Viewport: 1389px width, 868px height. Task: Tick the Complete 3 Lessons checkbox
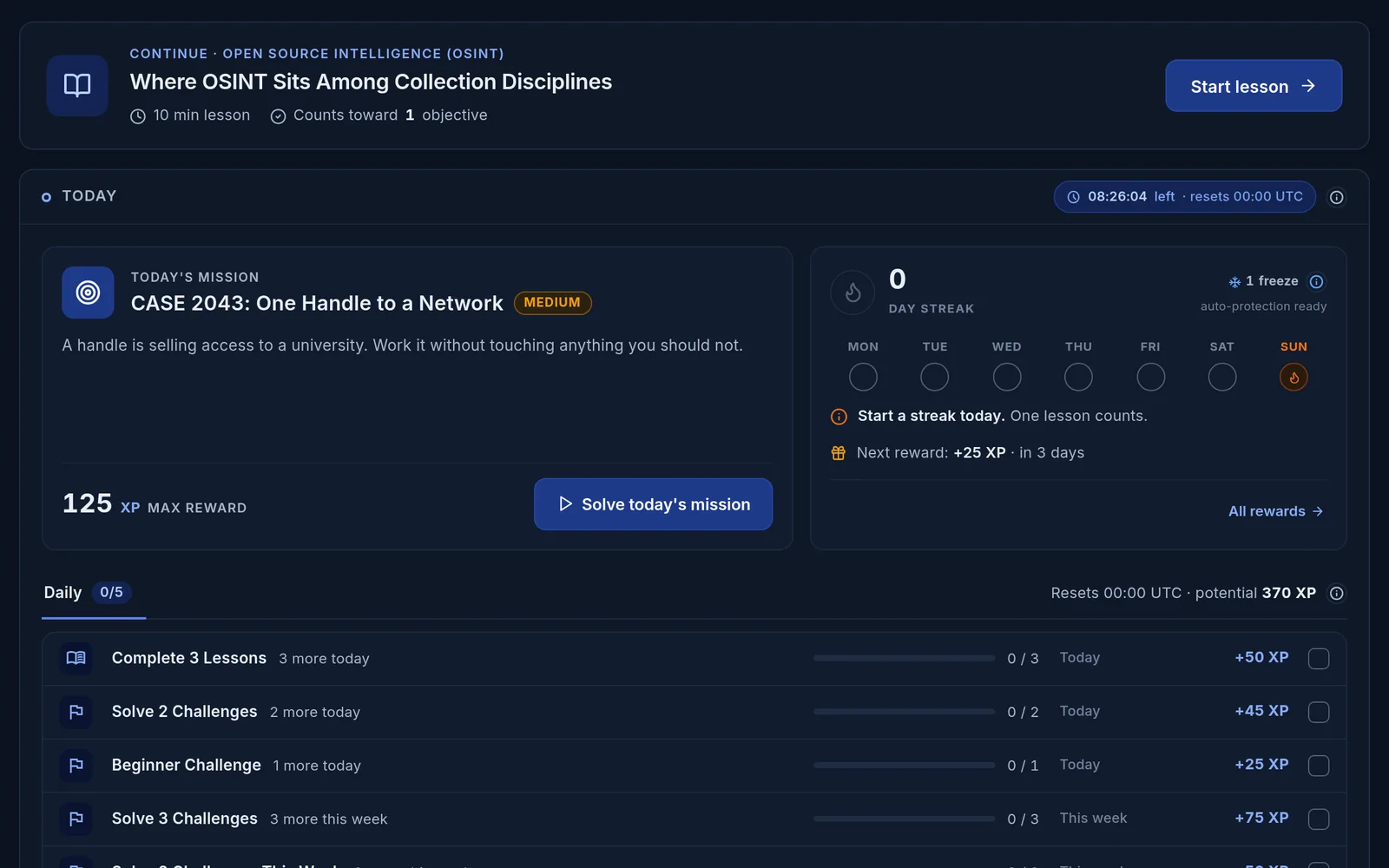pos(1319,659)
